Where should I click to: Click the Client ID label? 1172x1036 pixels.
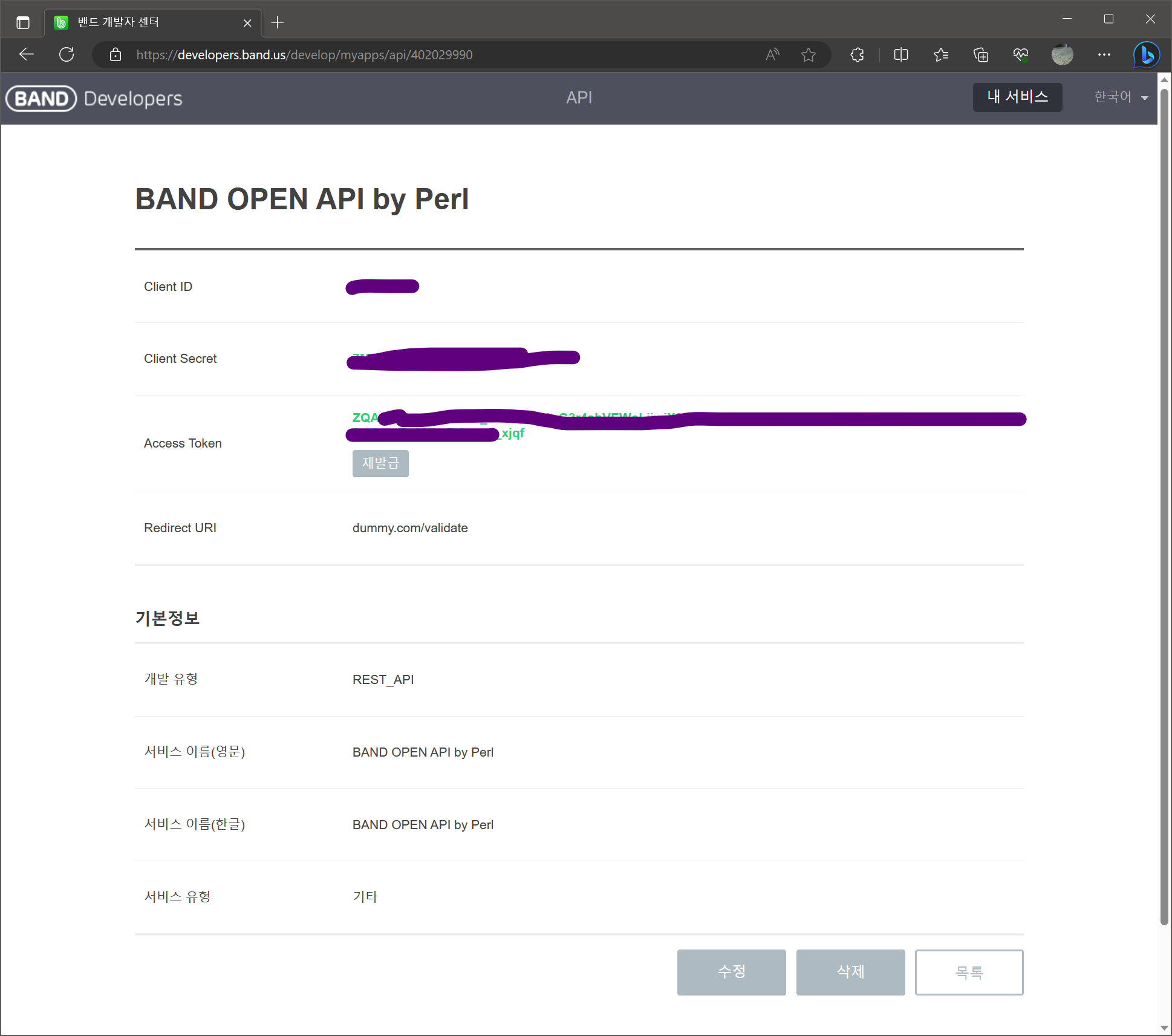[168, 287]
